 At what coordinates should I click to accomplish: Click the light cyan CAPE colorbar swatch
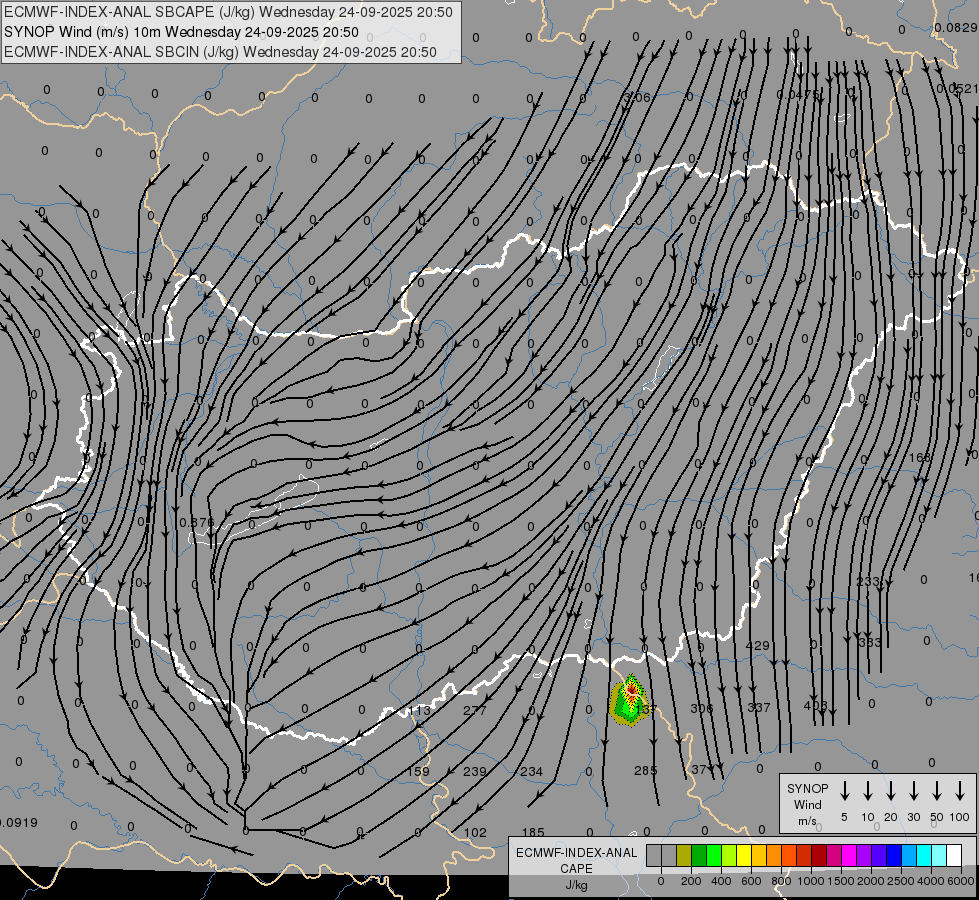939,855
